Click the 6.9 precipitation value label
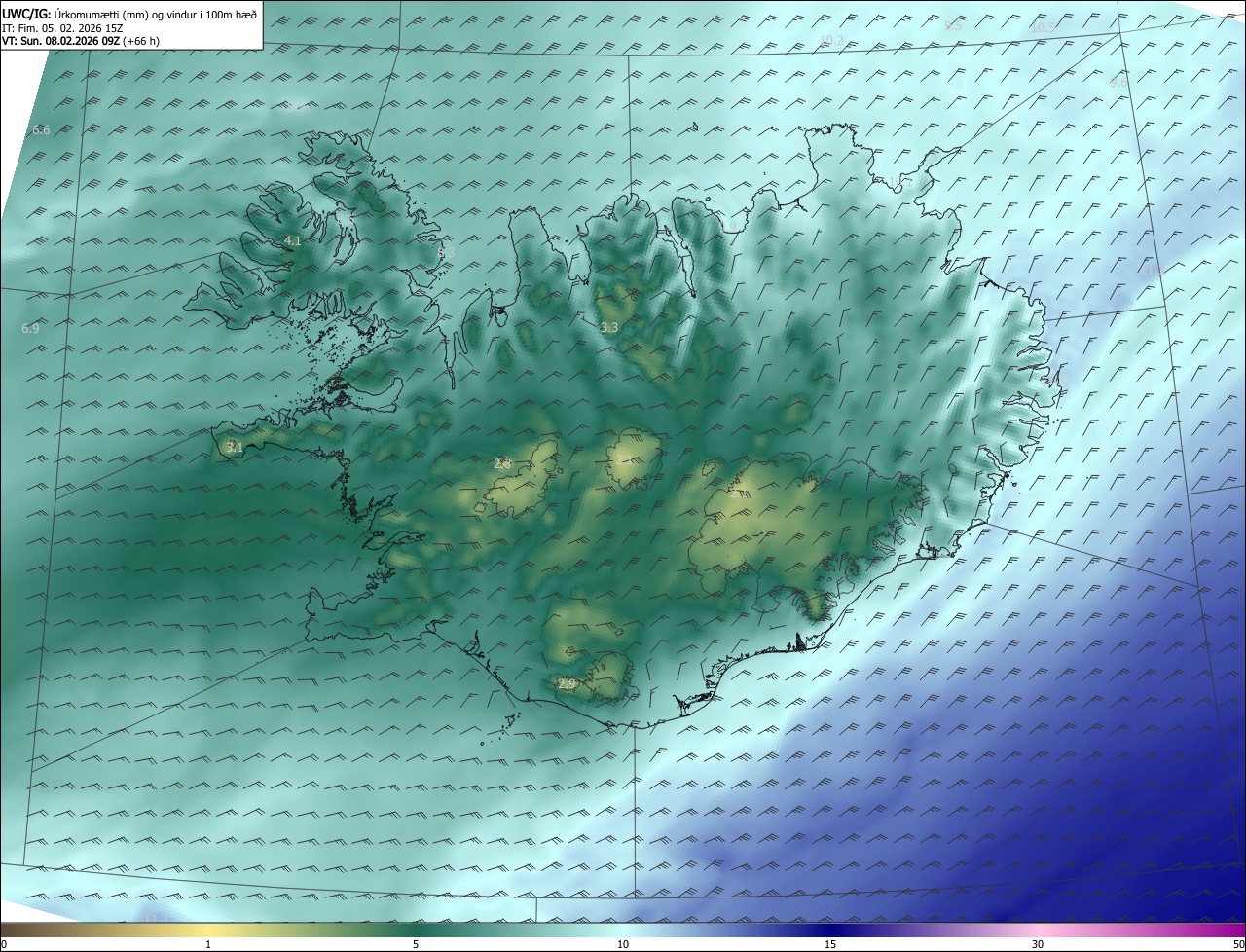This screenshot has width=1246, height=952. click(x=30, y=329)
